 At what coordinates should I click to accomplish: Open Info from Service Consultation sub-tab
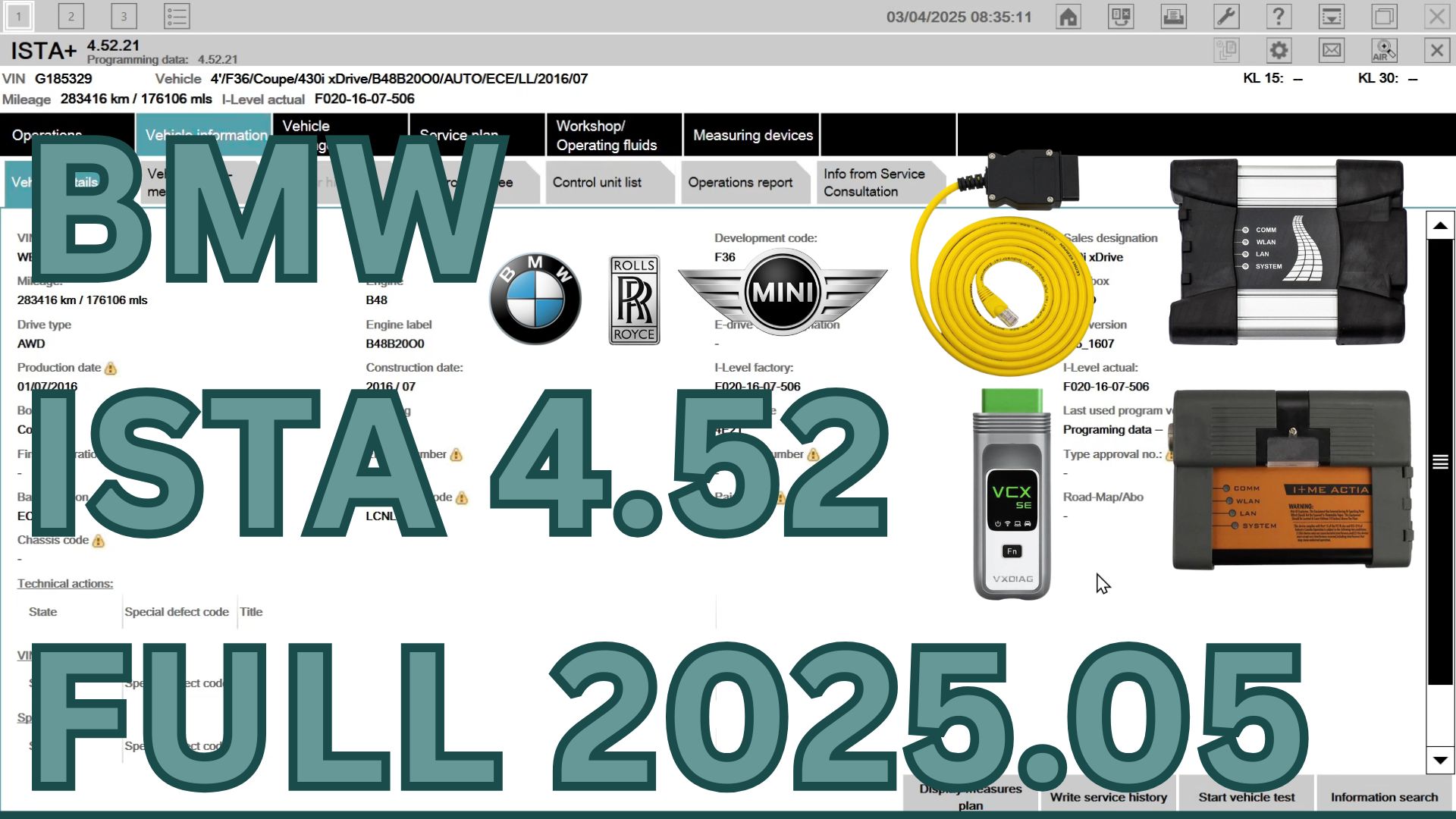click(881, 183)
